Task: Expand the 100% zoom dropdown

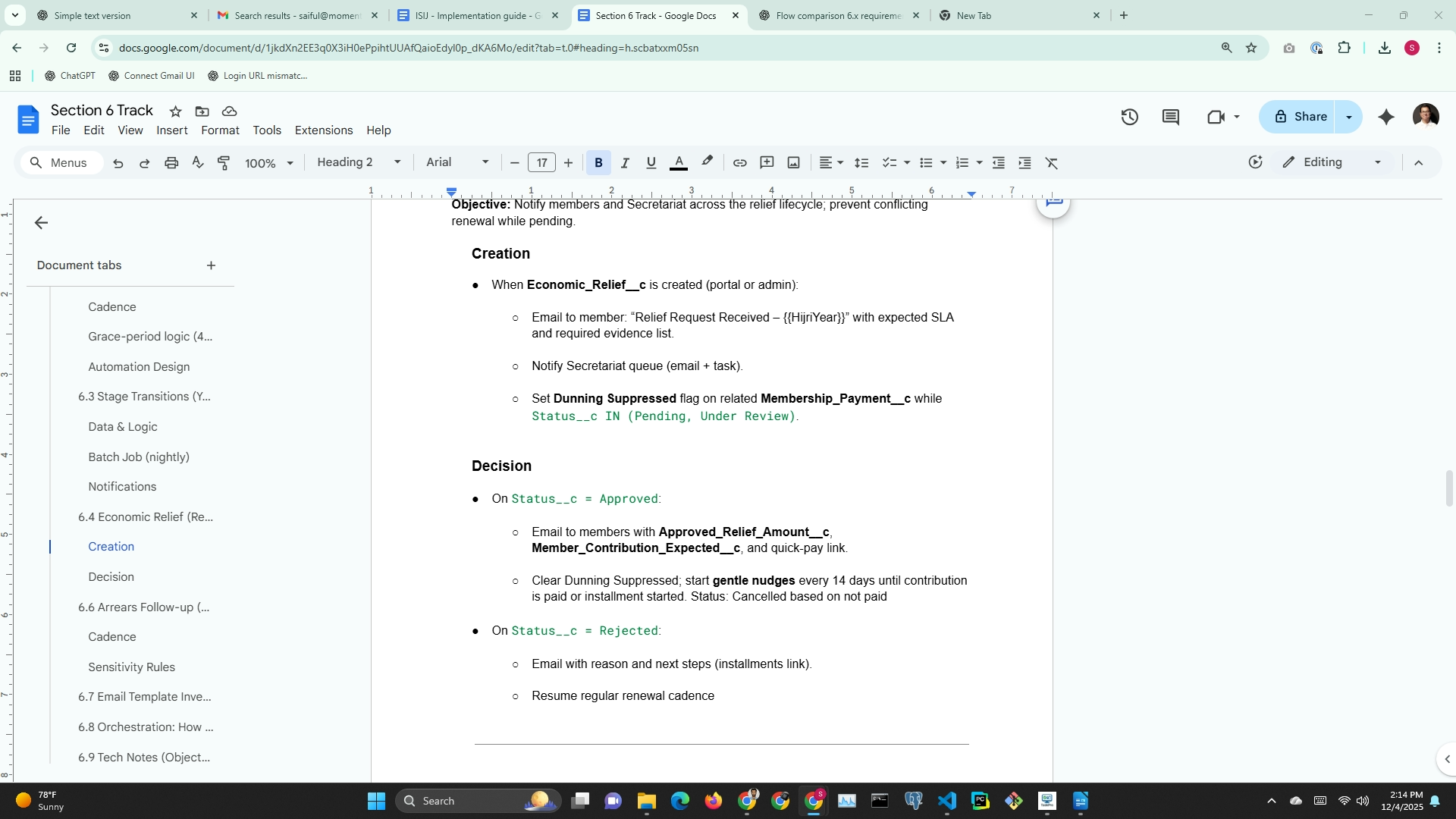Action: (268, 163)
